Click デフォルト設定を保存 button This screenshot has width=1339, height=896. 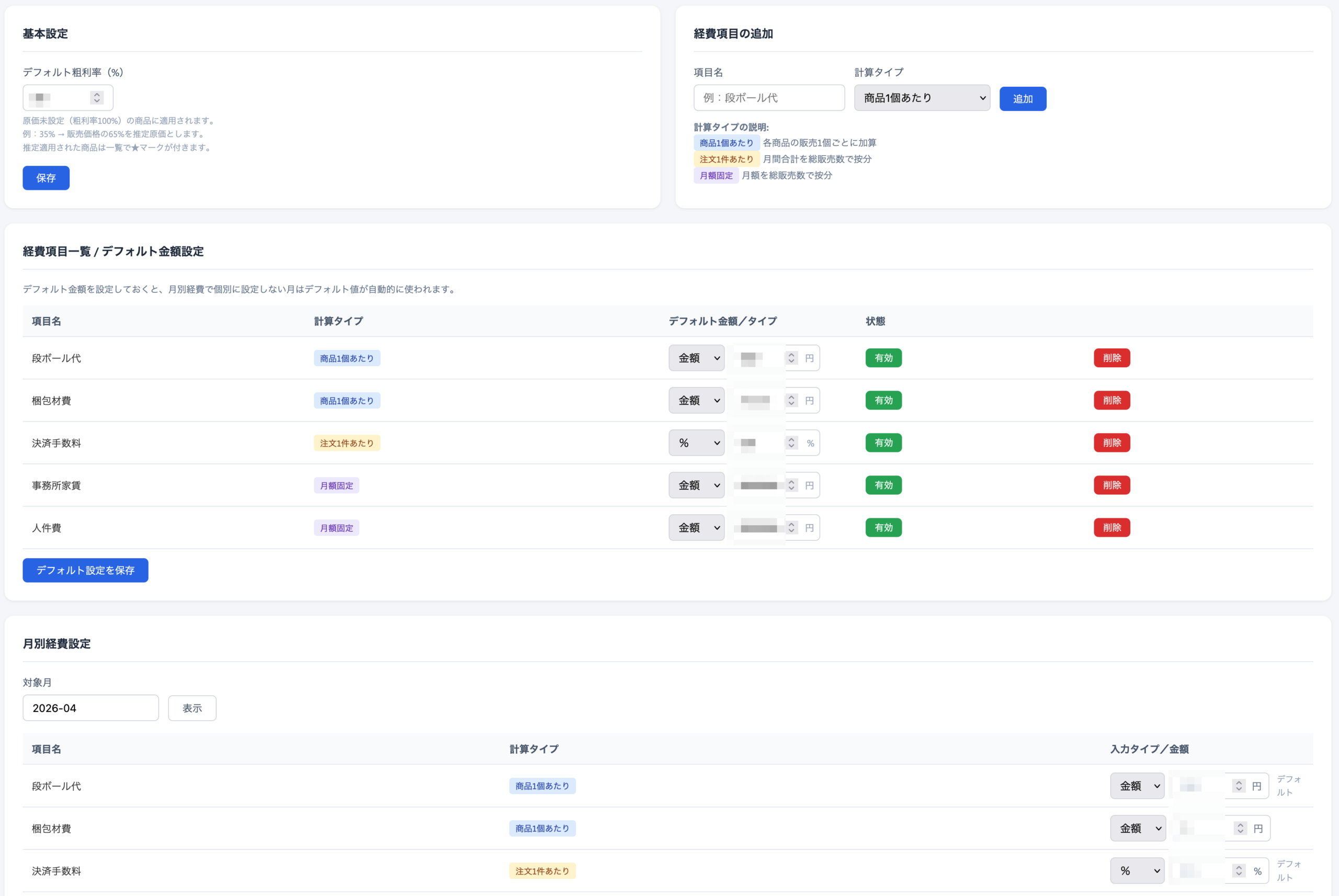(85, 570)
